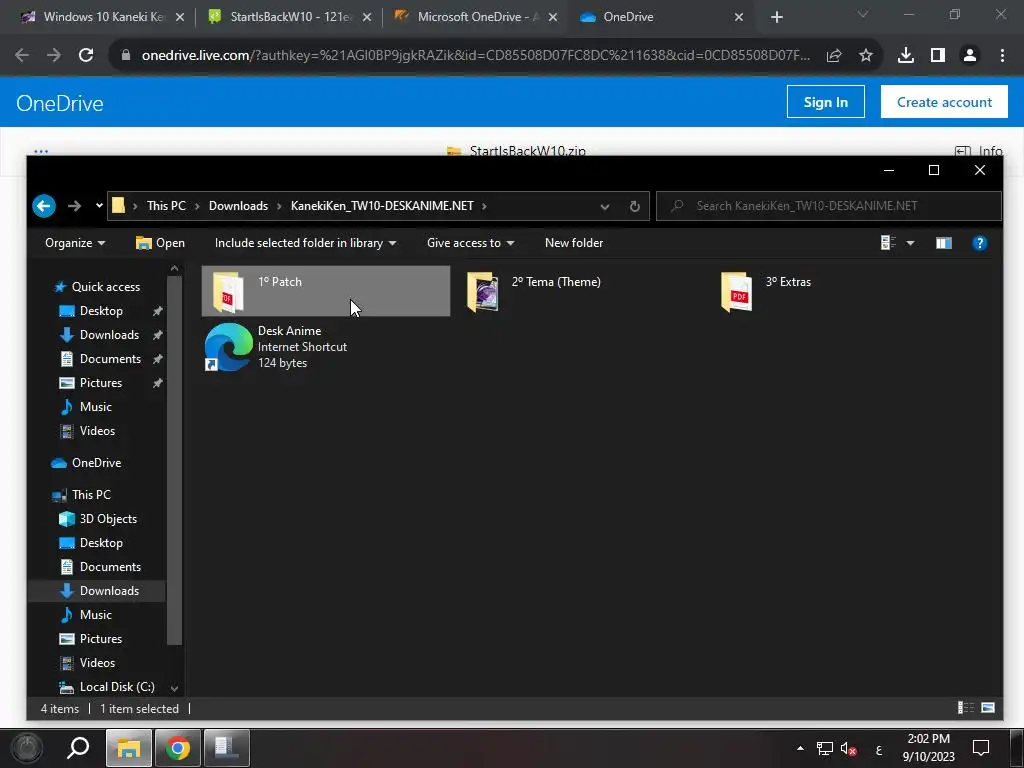Viewport: 1024px width, 768px height.
Task: Click the Search KanekiKen_TW10 field
Action: 829,206
